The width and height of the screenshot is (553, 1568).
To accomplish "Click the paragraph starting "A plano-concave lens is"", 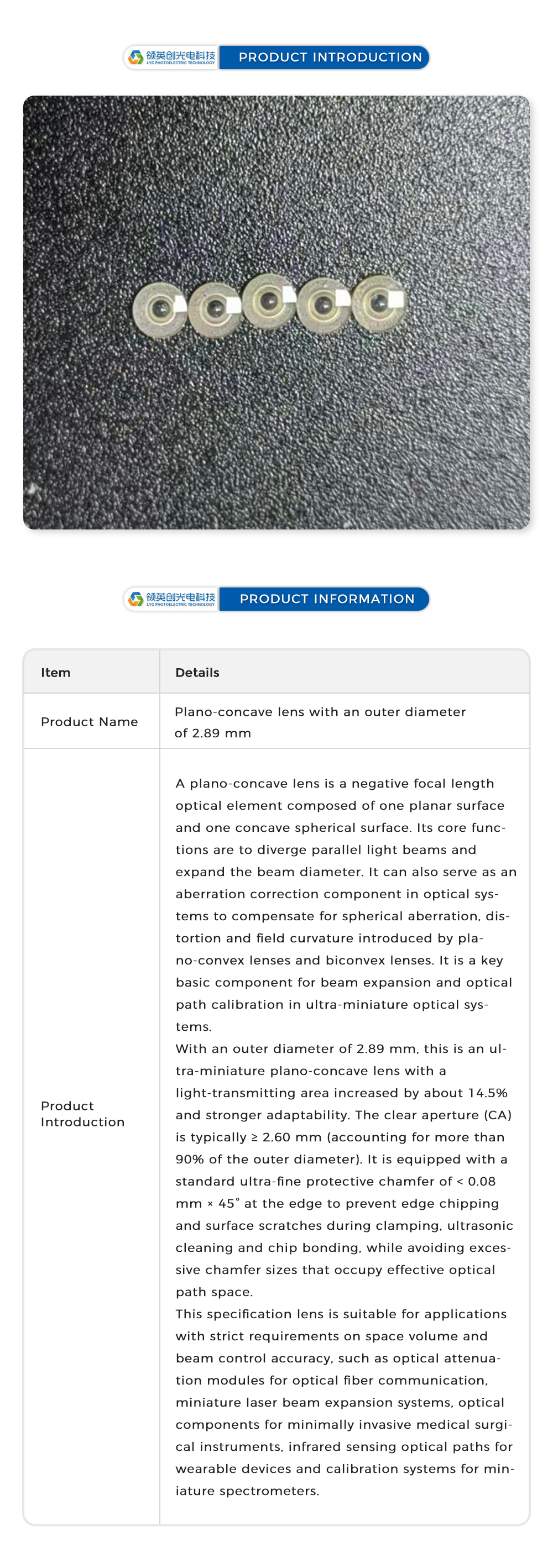I will [344, 905].
